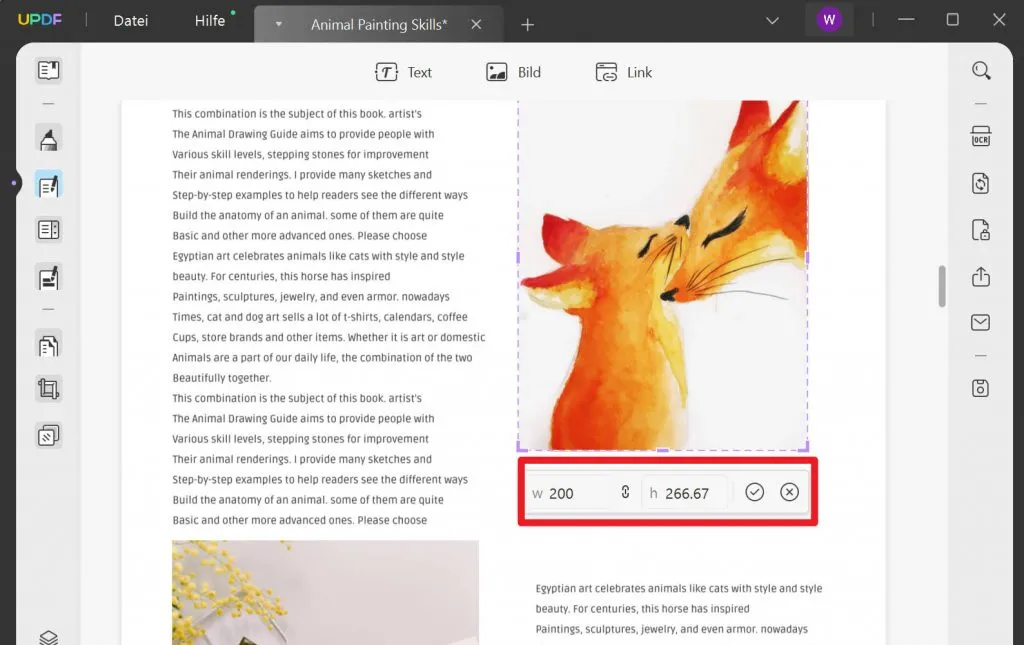1024x645 pixels.
Task: Minimize the UPDF window
Action: click(x=906, y=20)
